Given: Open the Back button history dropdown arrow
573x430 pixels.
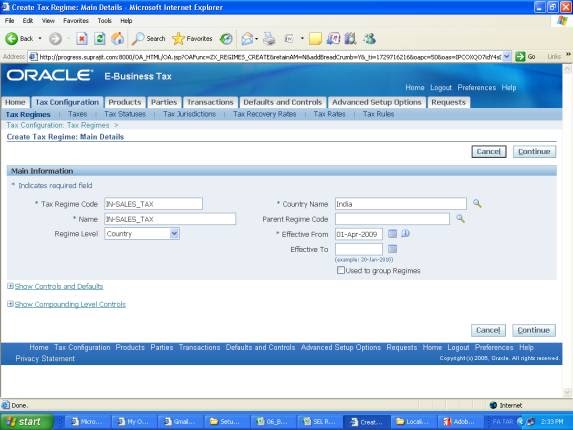Looking at the screenshot, I should point(40,38).
